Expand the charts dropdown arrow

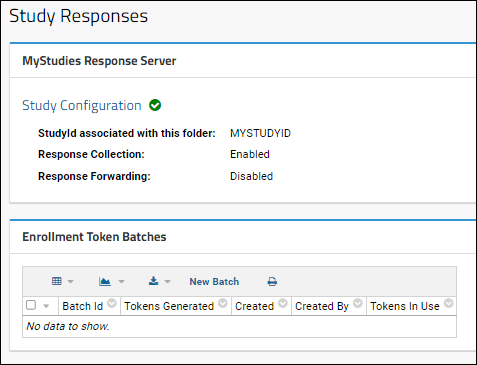(121, 282)
